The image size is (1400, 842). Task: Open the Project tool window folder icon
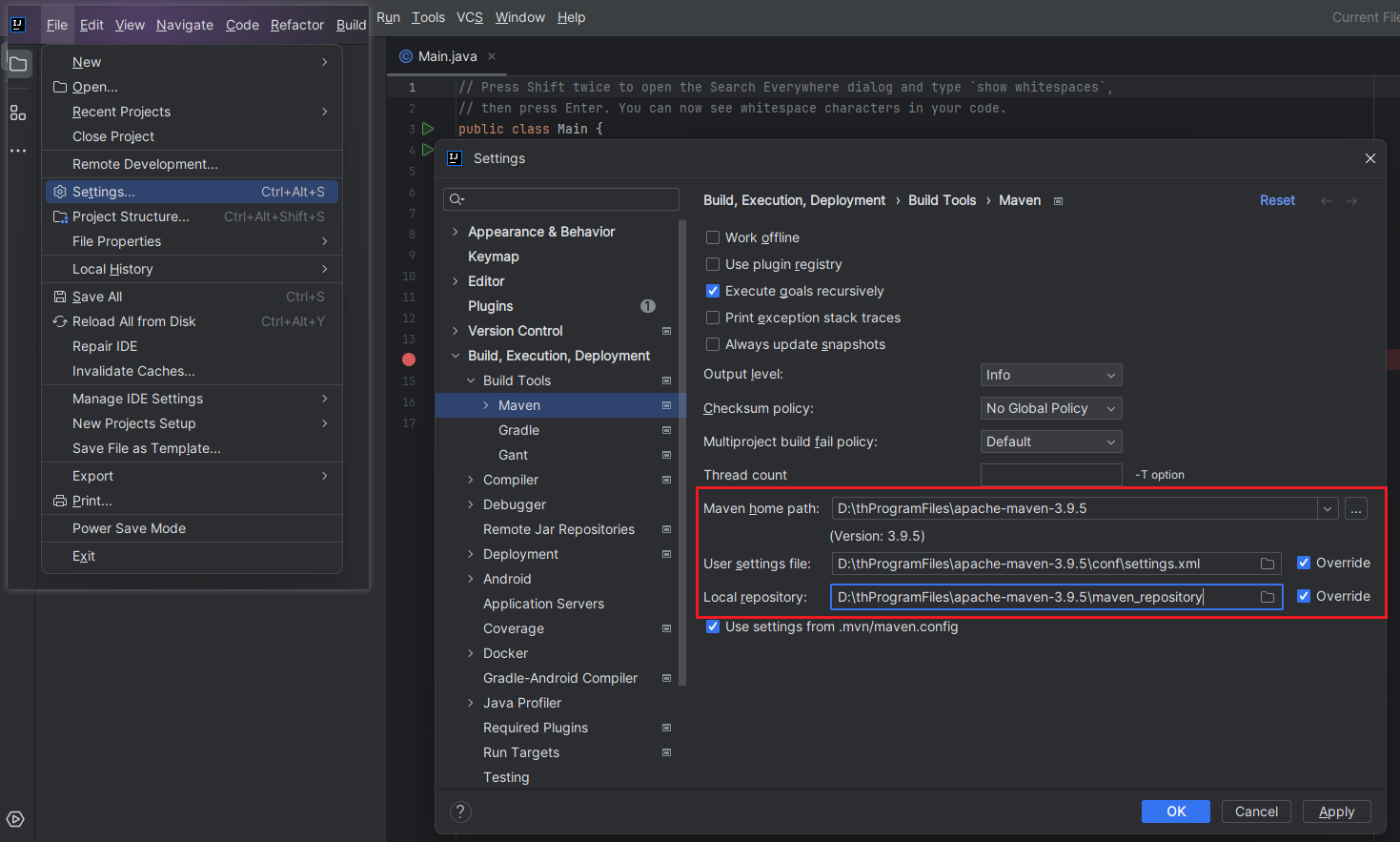[x=18, y=64]
